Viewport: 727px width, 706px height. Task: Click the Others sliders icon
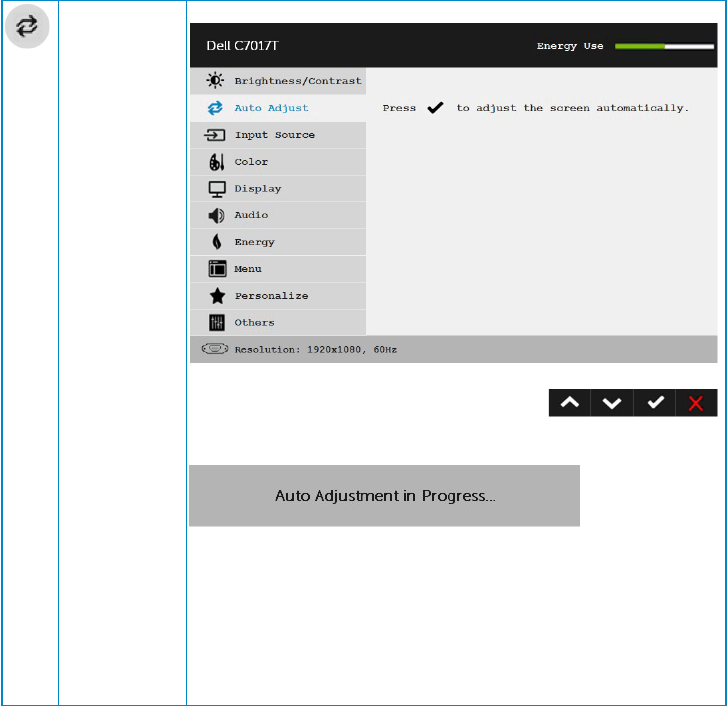(x=217, y=323)
